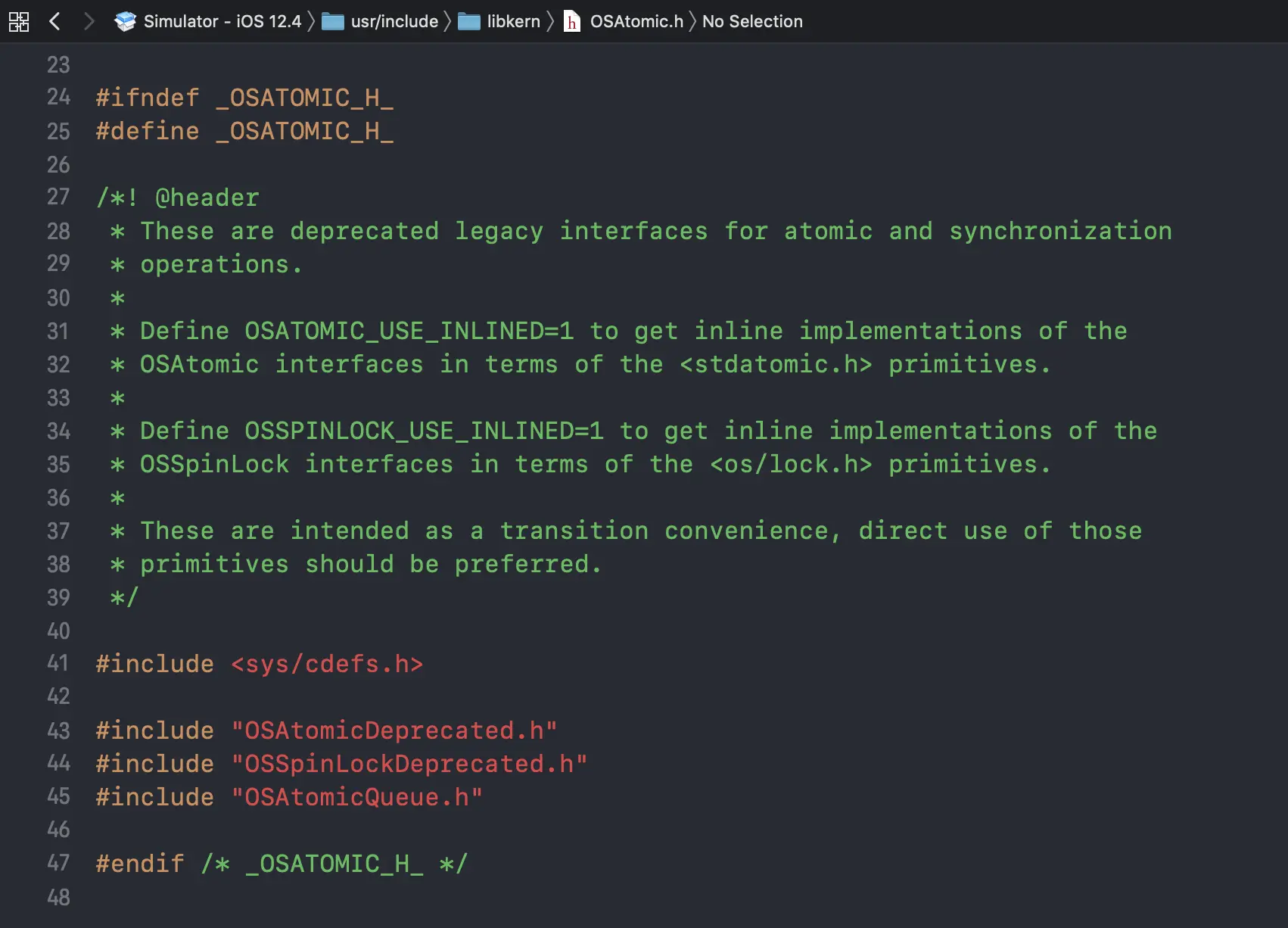Click the usr/include folder icon
Viewport: 1288px width, 928px height.
click(333, 21)
